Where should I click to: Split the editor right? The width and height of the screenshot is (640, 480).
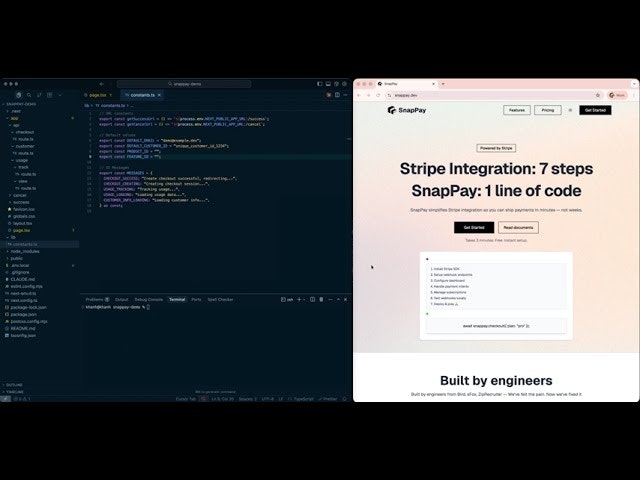pos(337,95)
